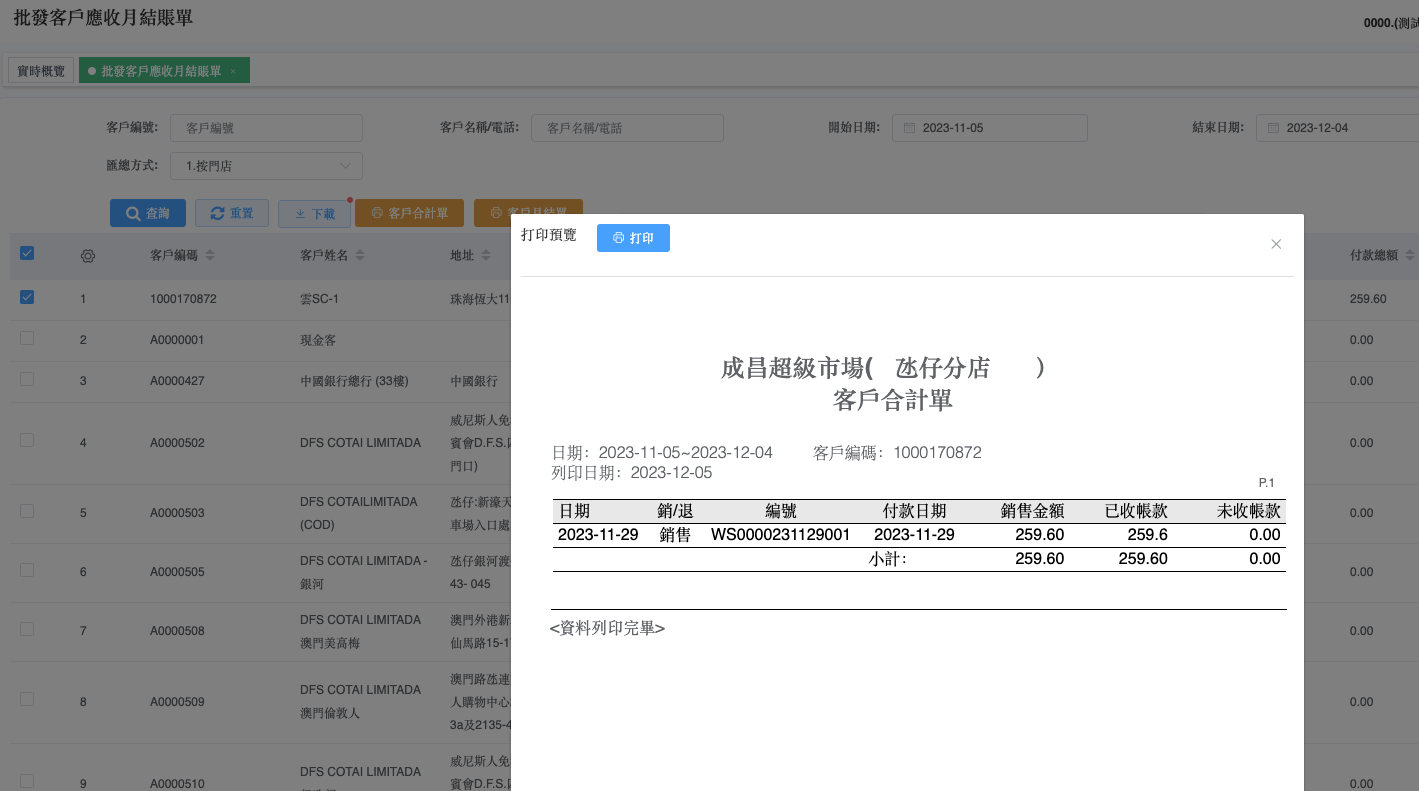
Task: Switch to the 實時概覽 tab
Action: (41, 71)
